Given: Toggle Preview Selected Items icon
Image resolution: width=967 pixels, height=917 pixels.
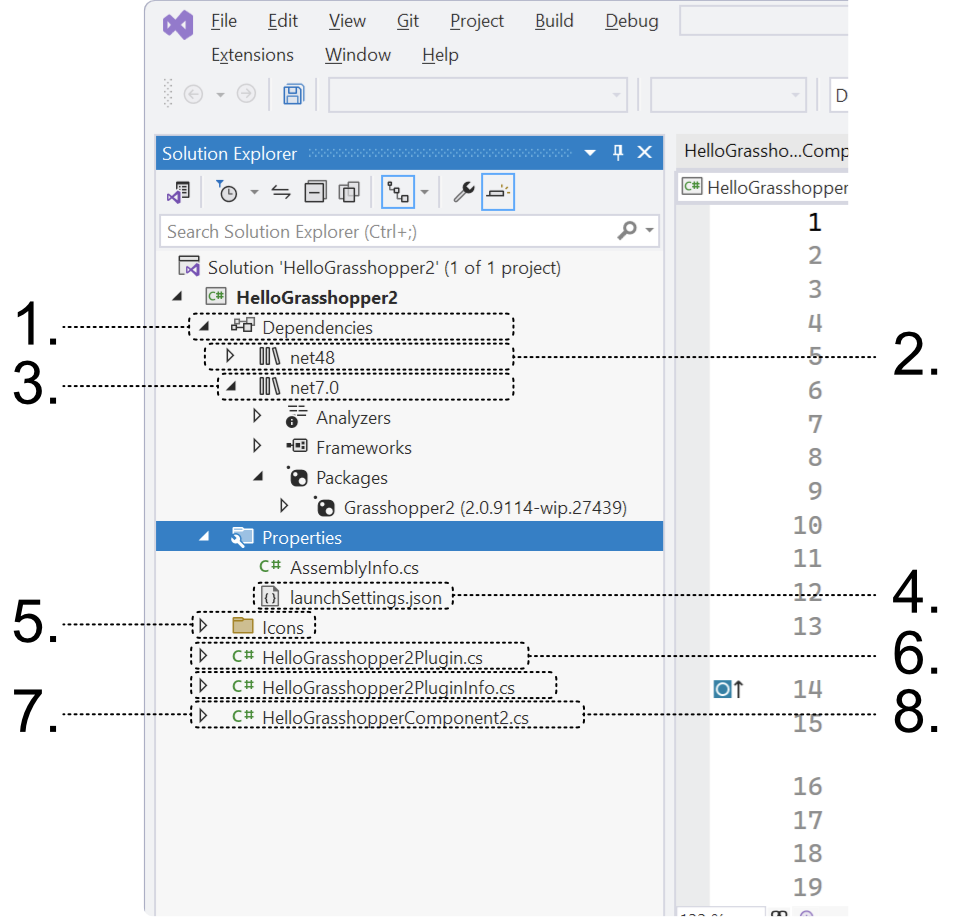Looking at the screenshot, I should pyautogui.click(x=498, y=192).
